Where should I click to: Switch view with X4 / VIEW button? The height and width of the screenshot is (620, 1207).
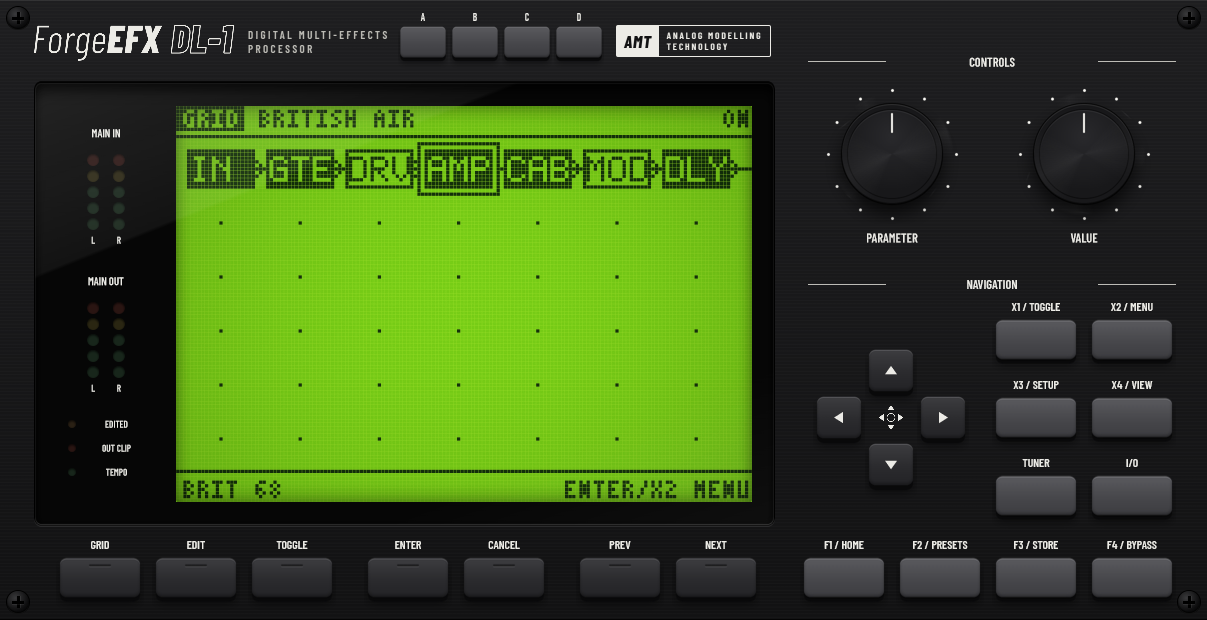(1132, 417)
